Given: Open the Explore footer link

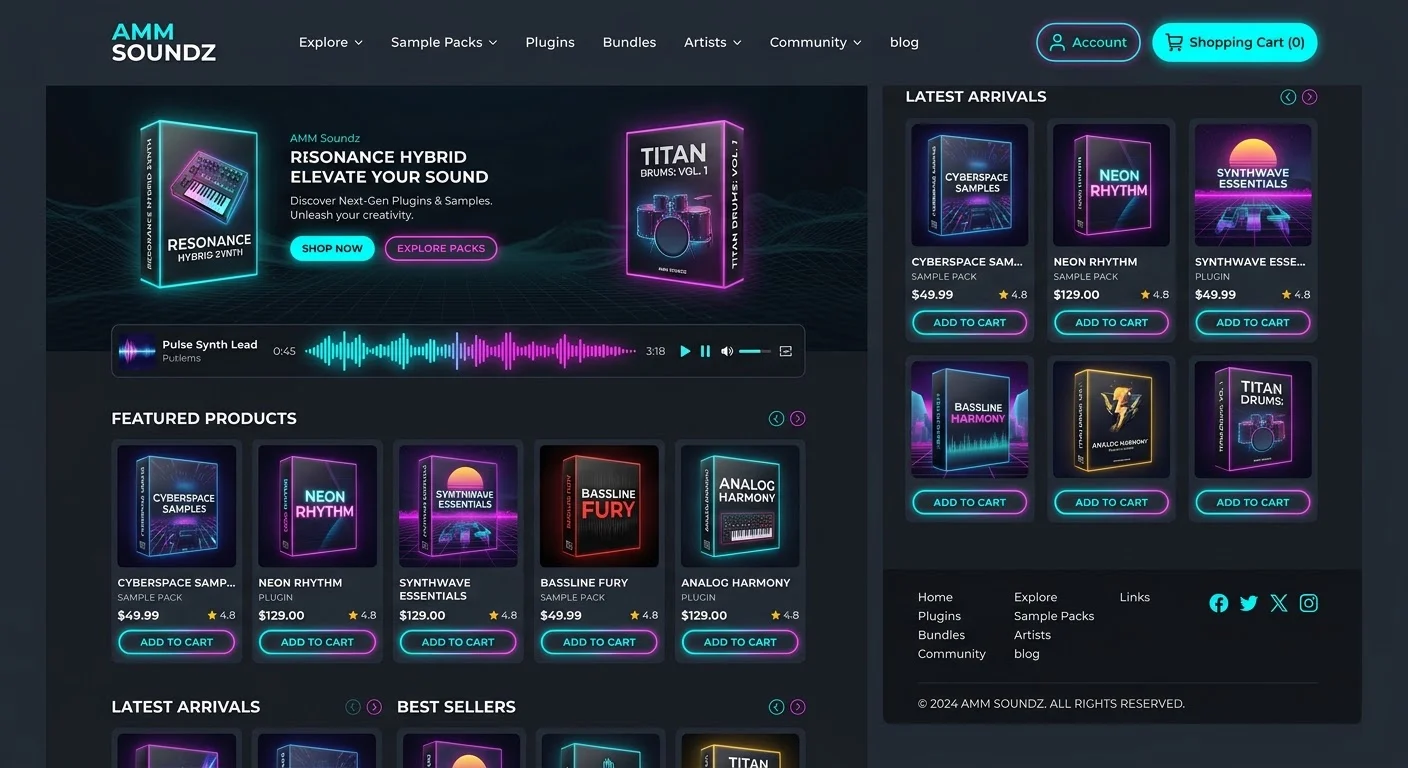Looking at the screenshot, I should coord(1035,597).
